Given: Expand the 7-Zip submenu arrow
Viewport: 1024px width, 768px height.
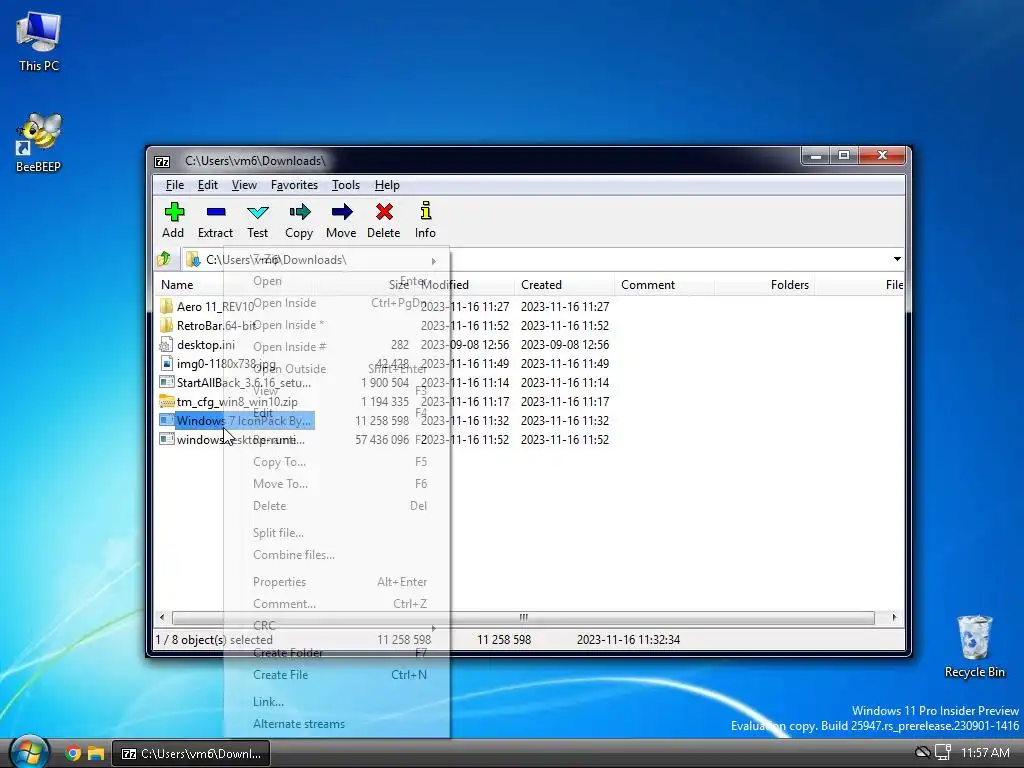Looking at the screenshot, I should click(433, 261).
